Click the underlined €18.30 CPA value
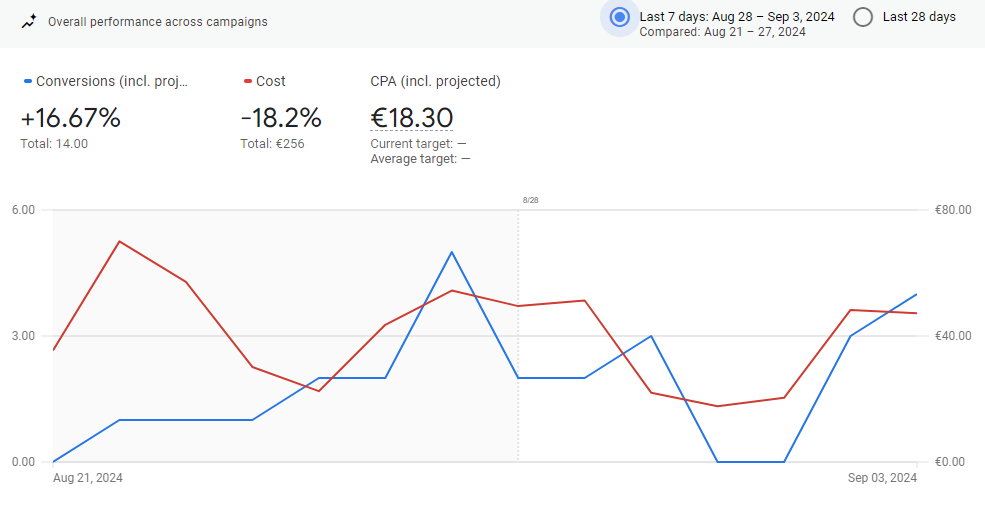 tap(411, 118)
